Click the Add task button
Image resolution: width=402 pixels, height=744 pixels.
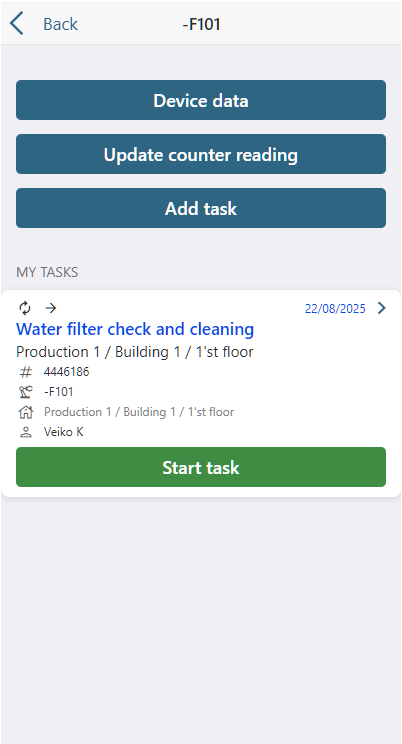[201, 208]
